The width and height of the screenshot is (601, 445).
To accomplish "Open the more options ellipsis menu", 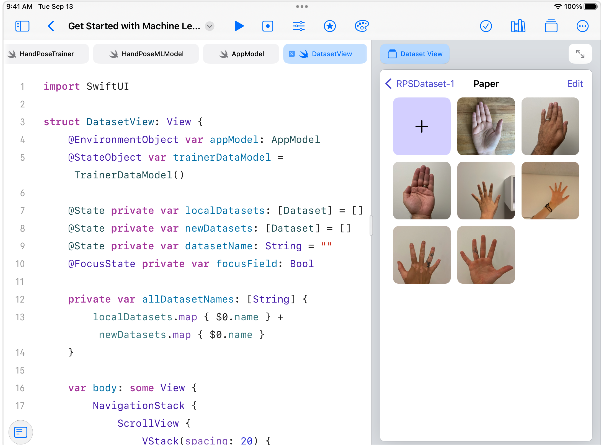I will pos(581,26).
